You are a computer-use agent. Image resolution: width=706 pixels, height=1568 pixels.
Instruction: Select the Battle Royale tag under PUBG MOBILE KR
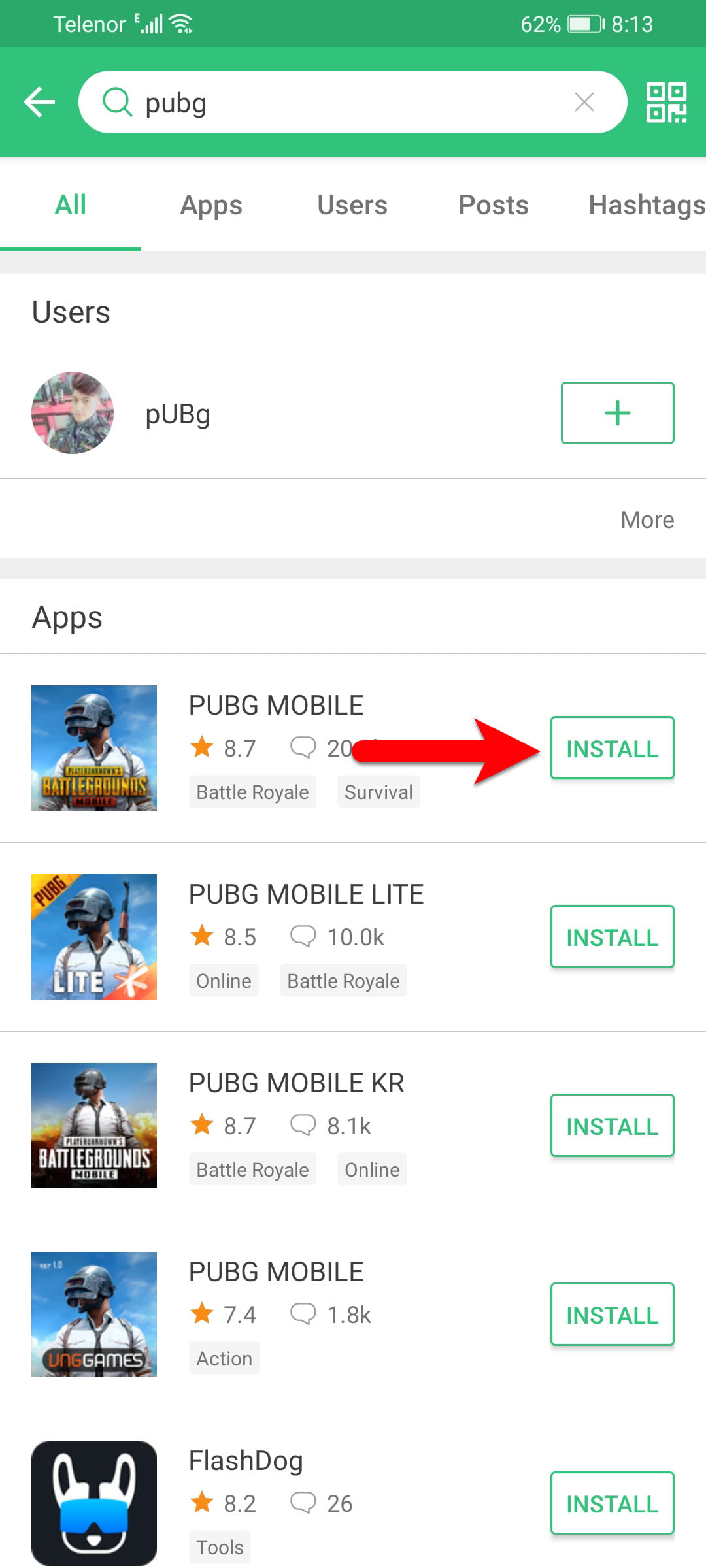point(252,1169)
